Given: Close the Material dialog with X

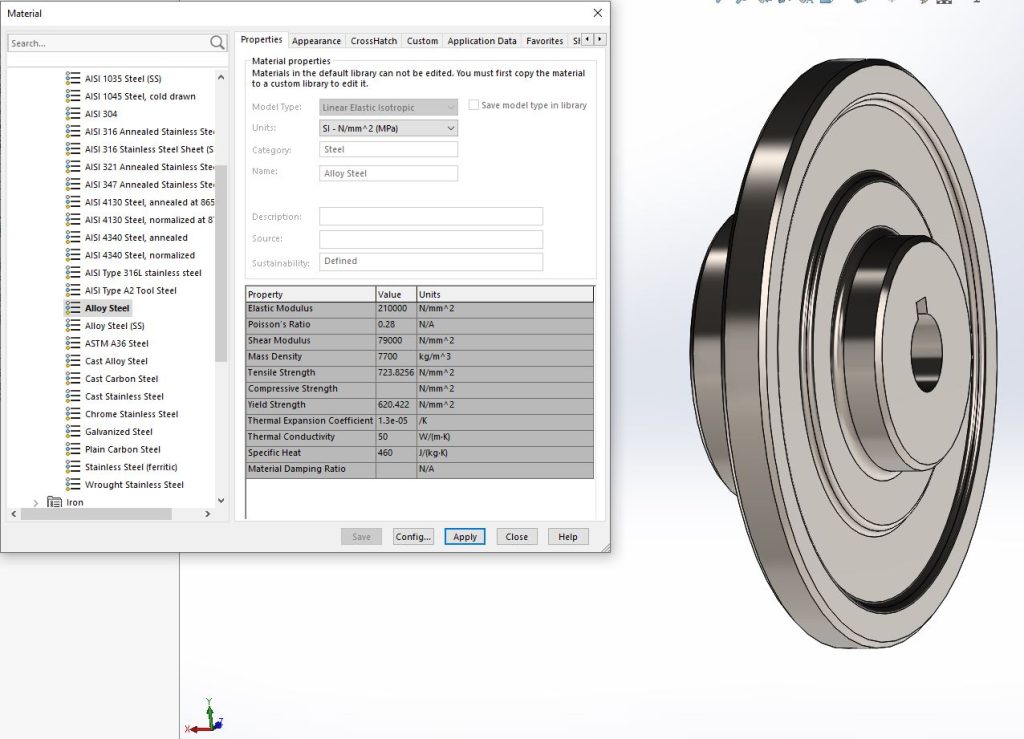Looking at the screenshot, I should click(598, 13).
